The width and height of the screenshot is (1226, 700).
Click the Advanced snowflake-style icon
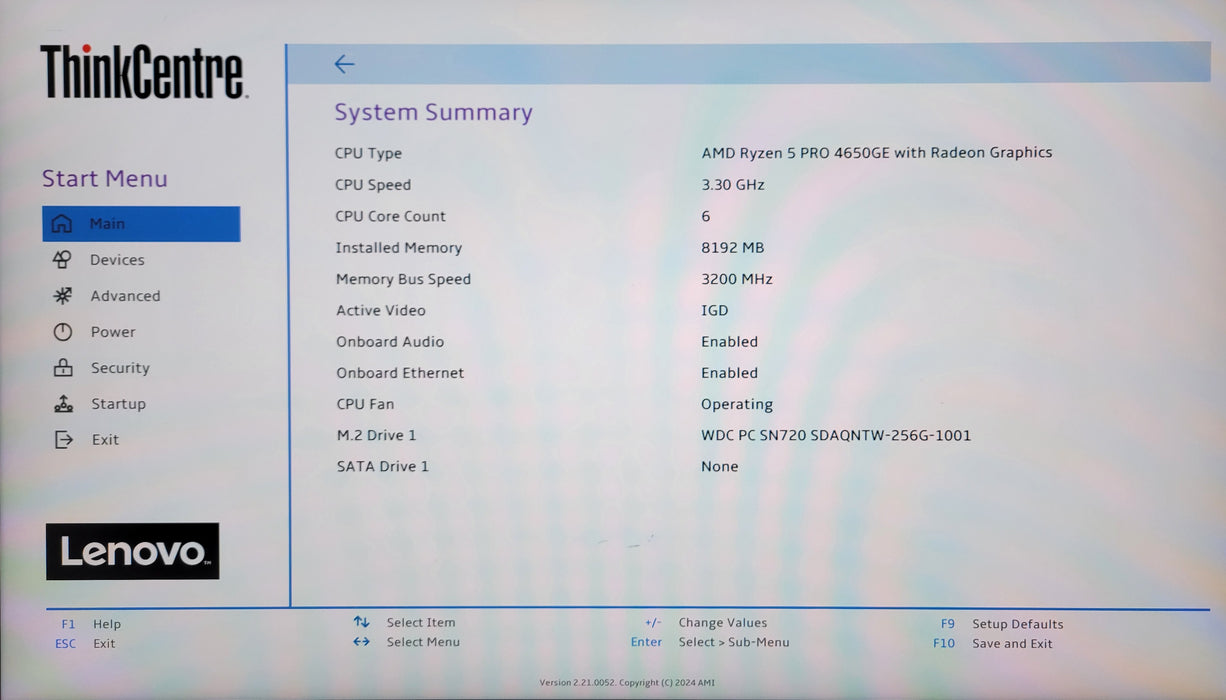click(x=63, y=296)
